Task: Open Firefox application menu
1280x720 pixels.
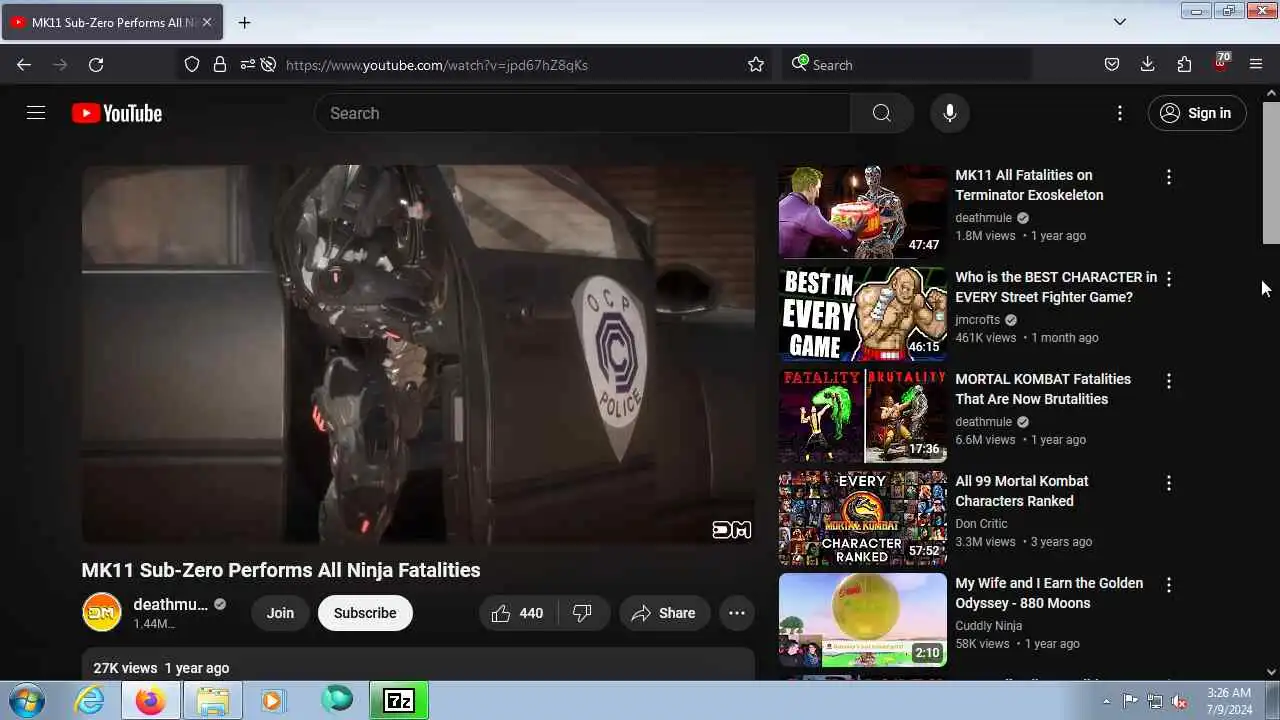Action: [x=1256, y=65]
